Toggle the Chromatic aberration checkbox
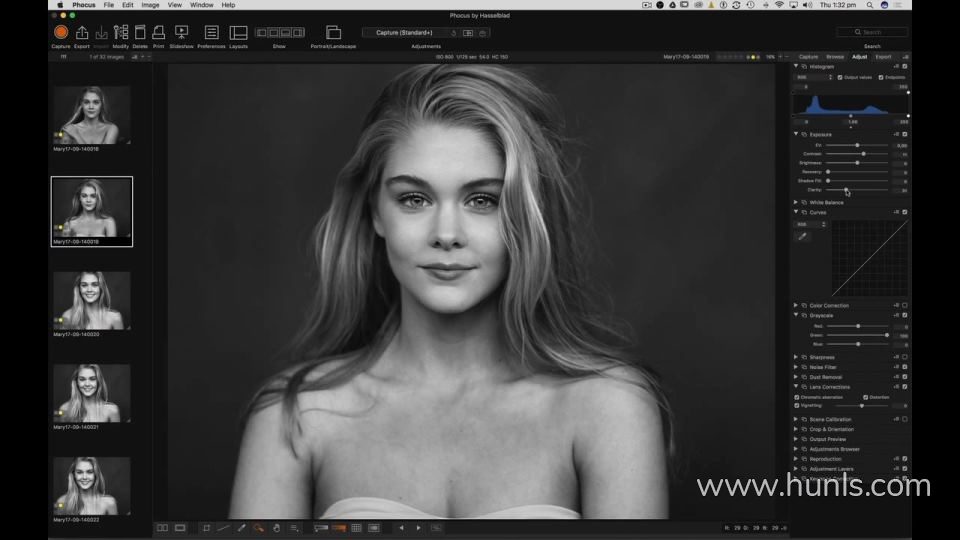 [x=797, y=397]
